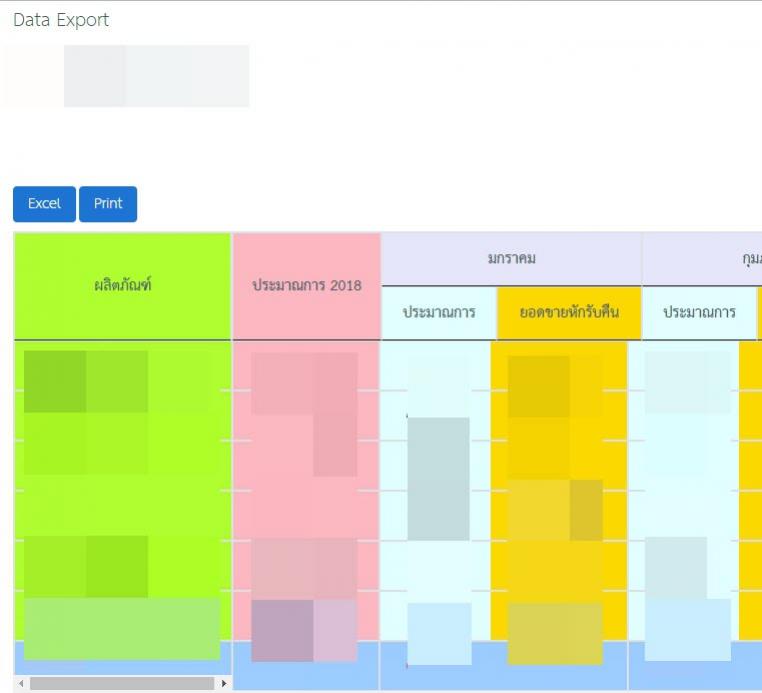Click the Excel export button

pyautogui.click(x=44, y=204)
